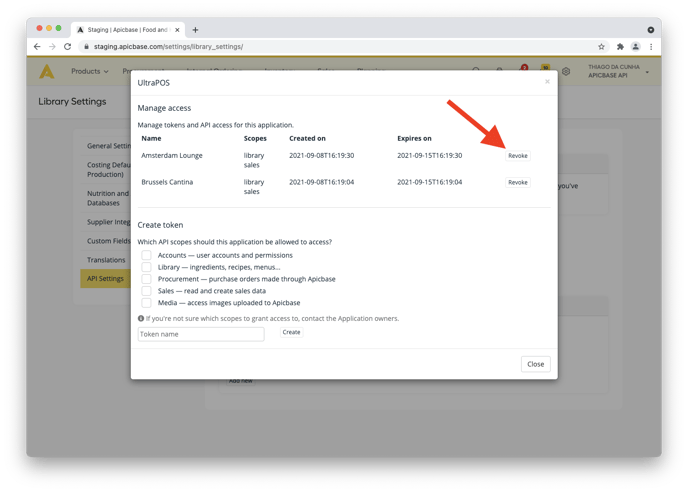Open a new browser tab
Viewport: 688px width, 492px height.
195,30
